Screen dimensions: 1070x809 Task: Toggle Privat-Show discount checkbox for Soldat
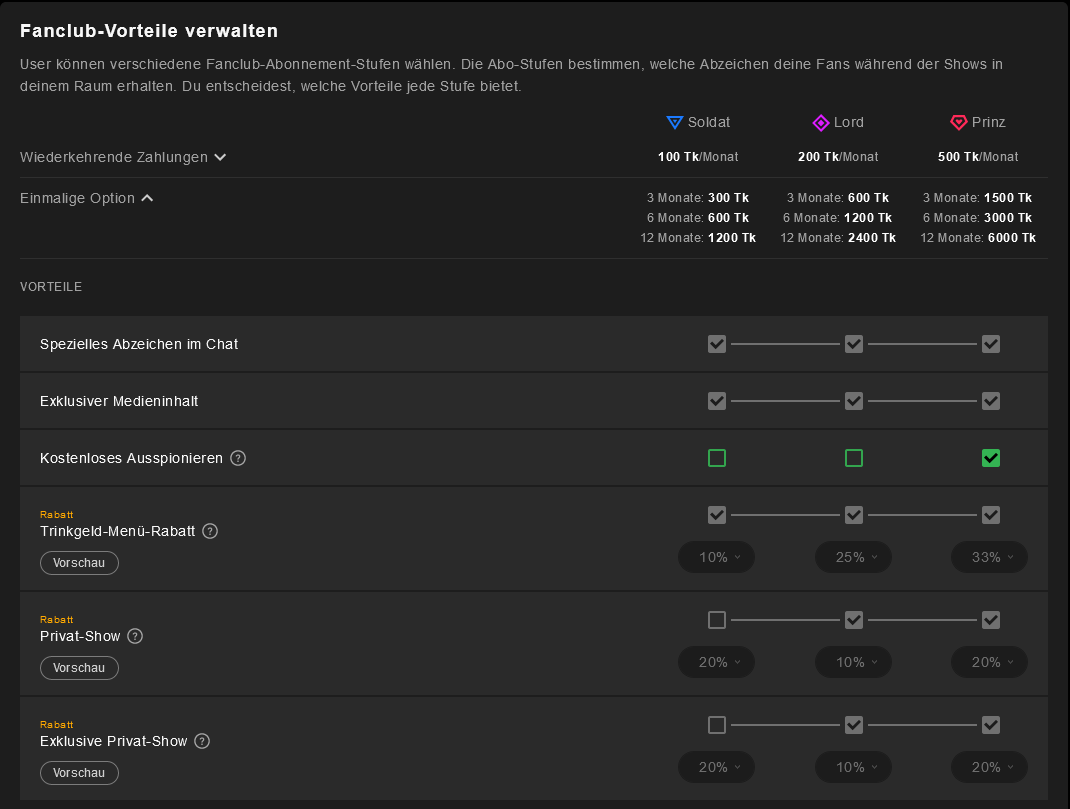tap(716, 620)
